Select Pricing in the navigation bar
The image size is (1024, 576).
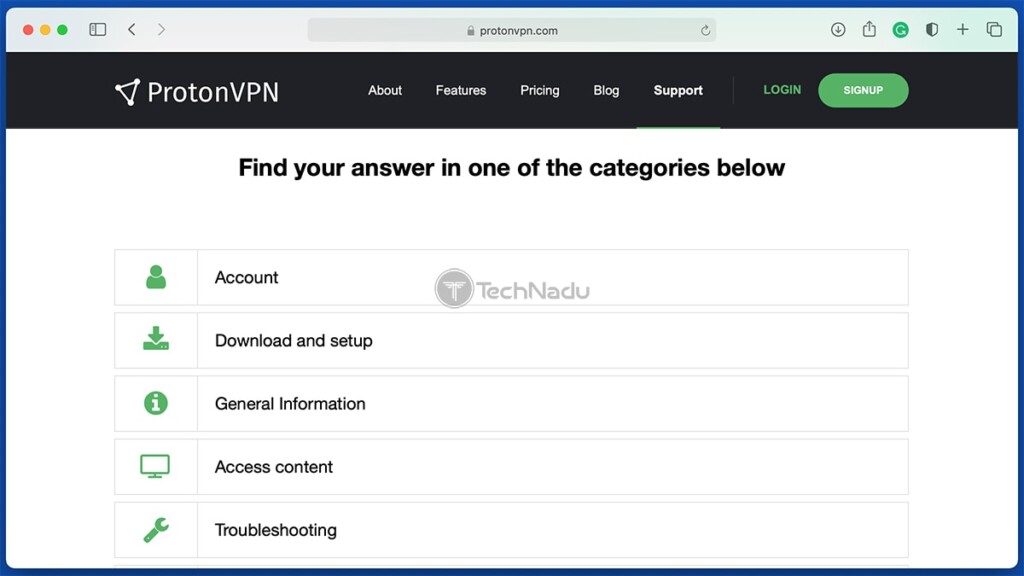pos(539,90)
